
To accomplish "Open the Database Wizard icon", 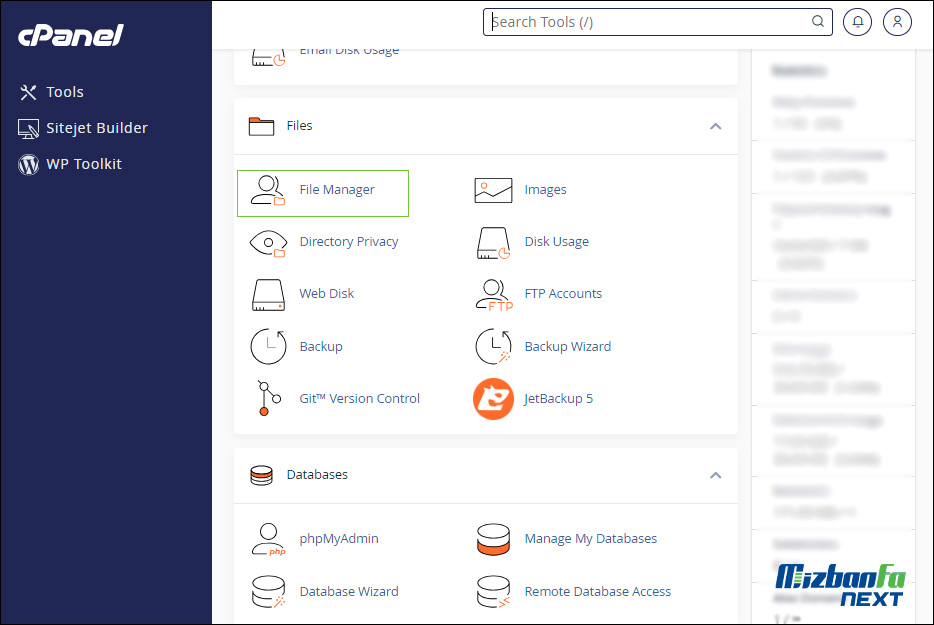I will pyautogui.click(x=268, y=592).
